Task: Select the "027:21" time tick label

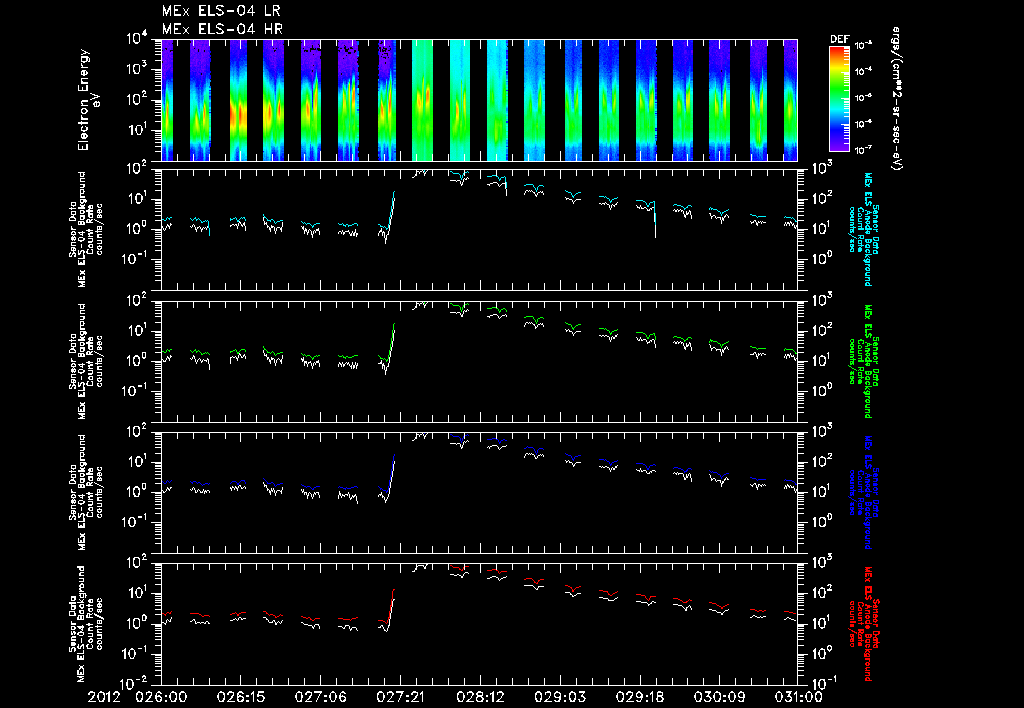Action: [x=399, y=697]
